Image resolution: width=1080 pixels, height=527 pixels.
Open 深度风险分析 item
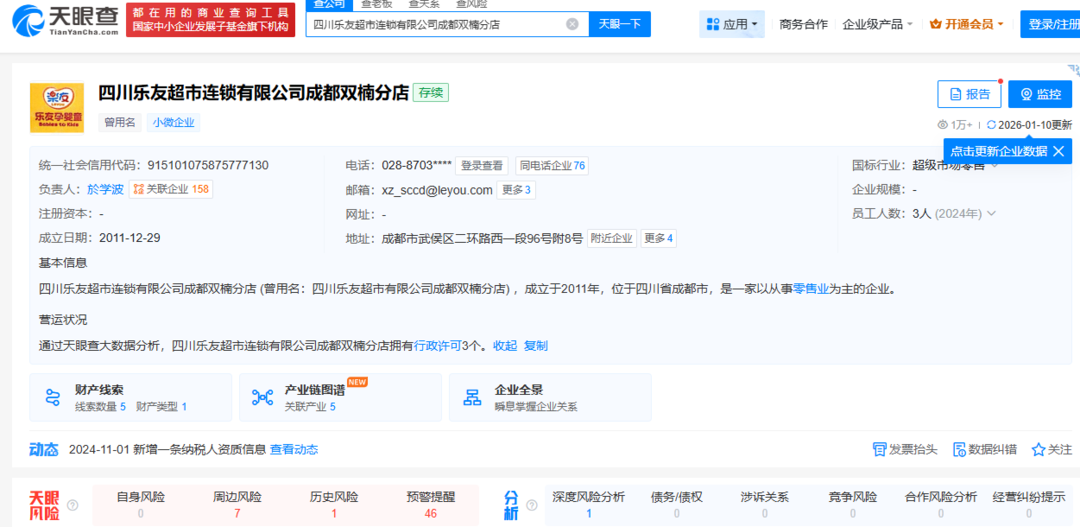click(x=589, y=505)
